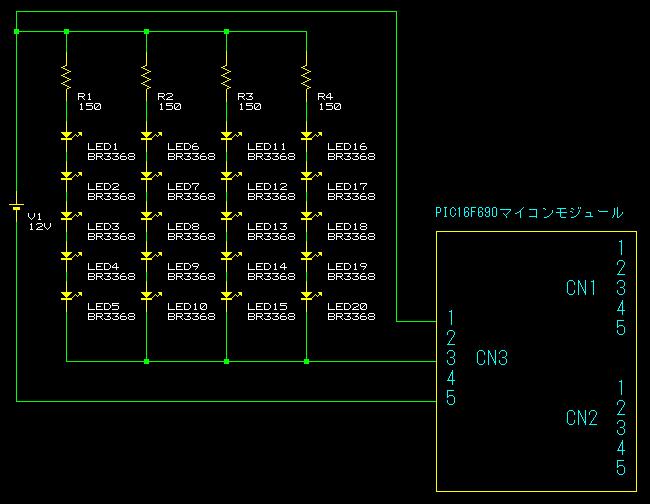Pick pin 2 of connector CN2
The image size is (650, 504).
tap(621, 408)
